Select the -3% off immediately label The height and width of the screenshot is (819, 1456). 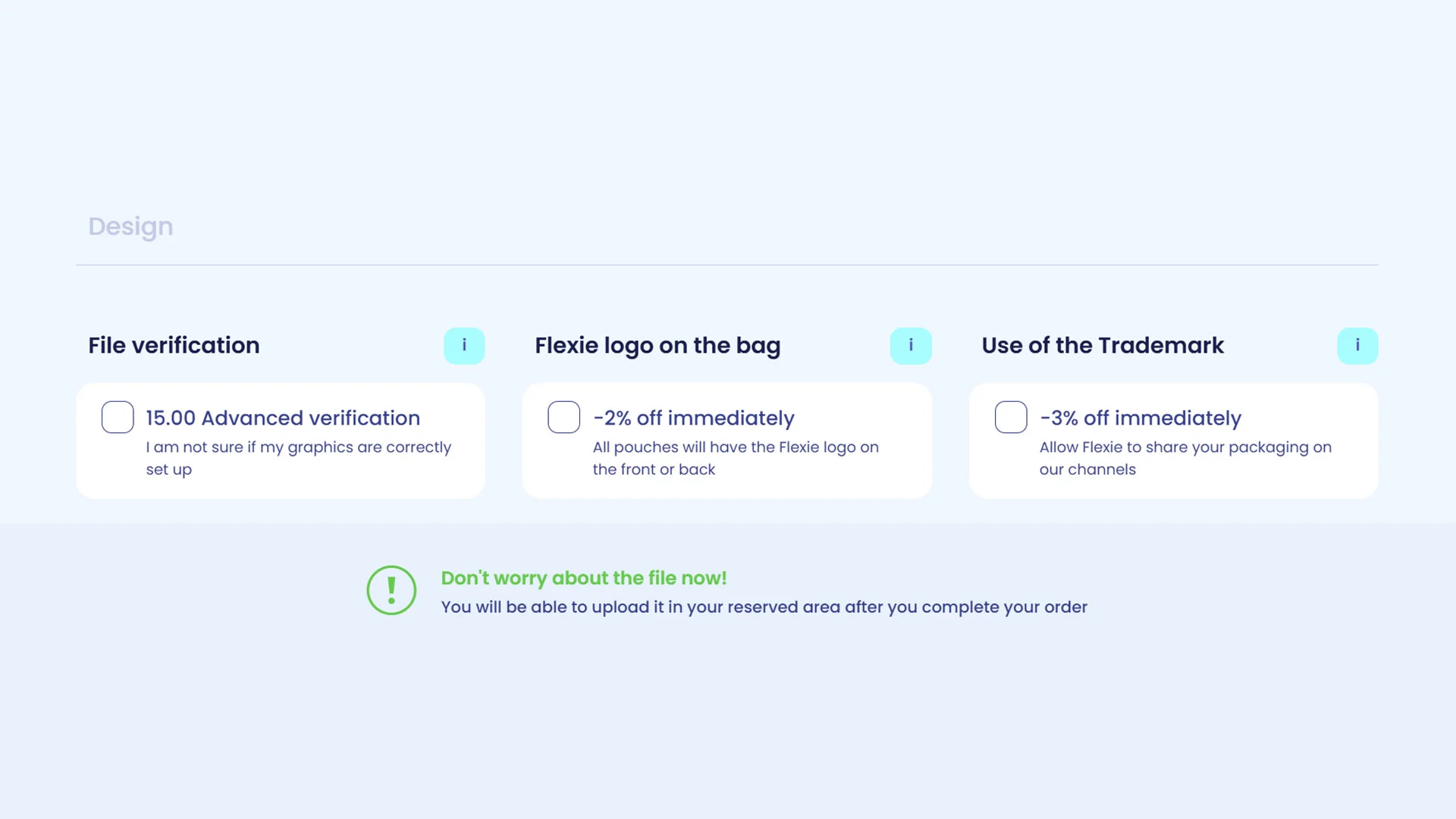pyautogui.click(x=1141, y=418)
